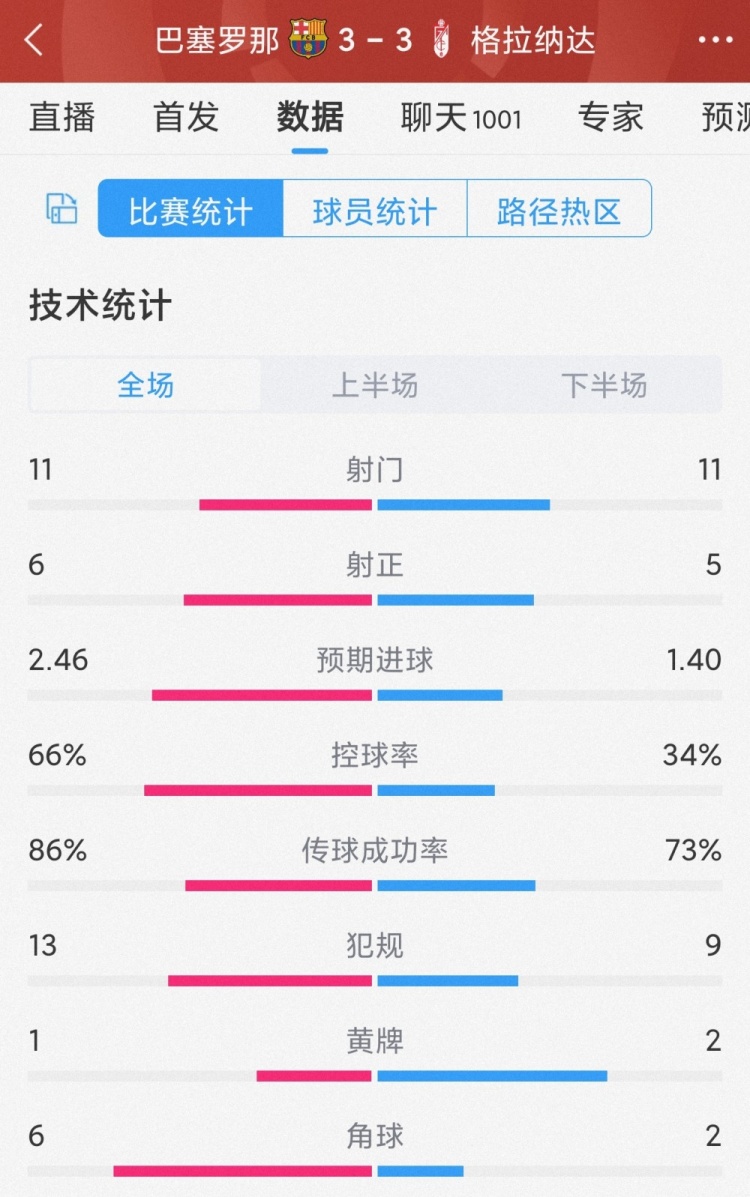Switch to the 直播 live tab

coord(63,117)
